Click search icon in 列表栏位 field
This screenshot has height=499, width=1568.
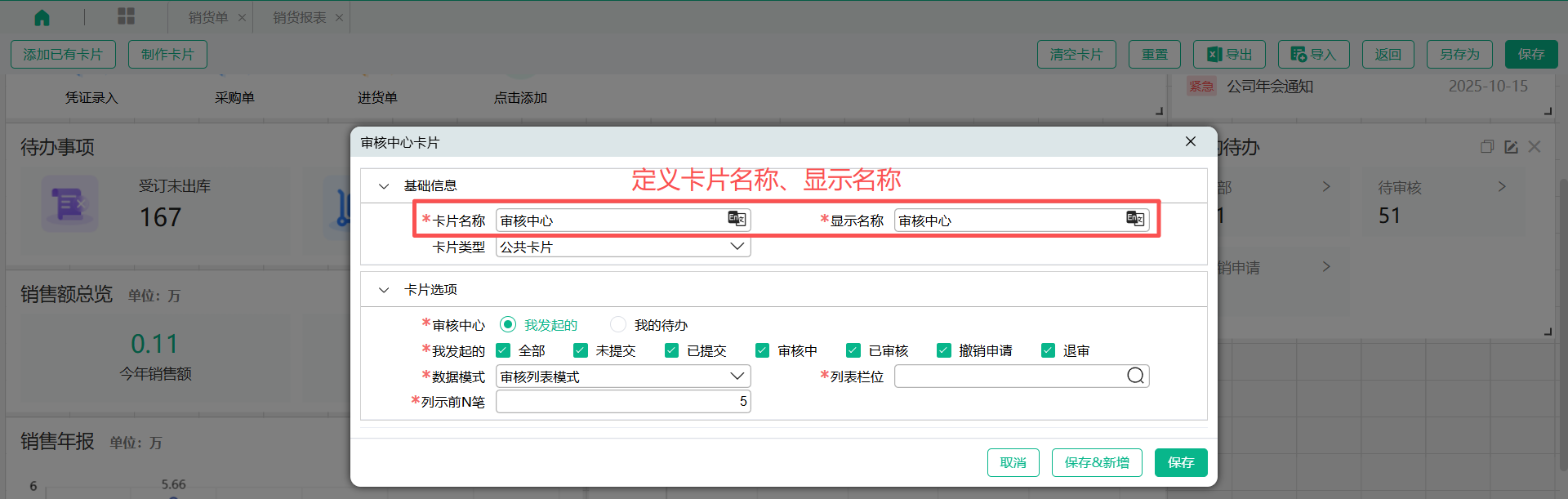pos(1135,376)
